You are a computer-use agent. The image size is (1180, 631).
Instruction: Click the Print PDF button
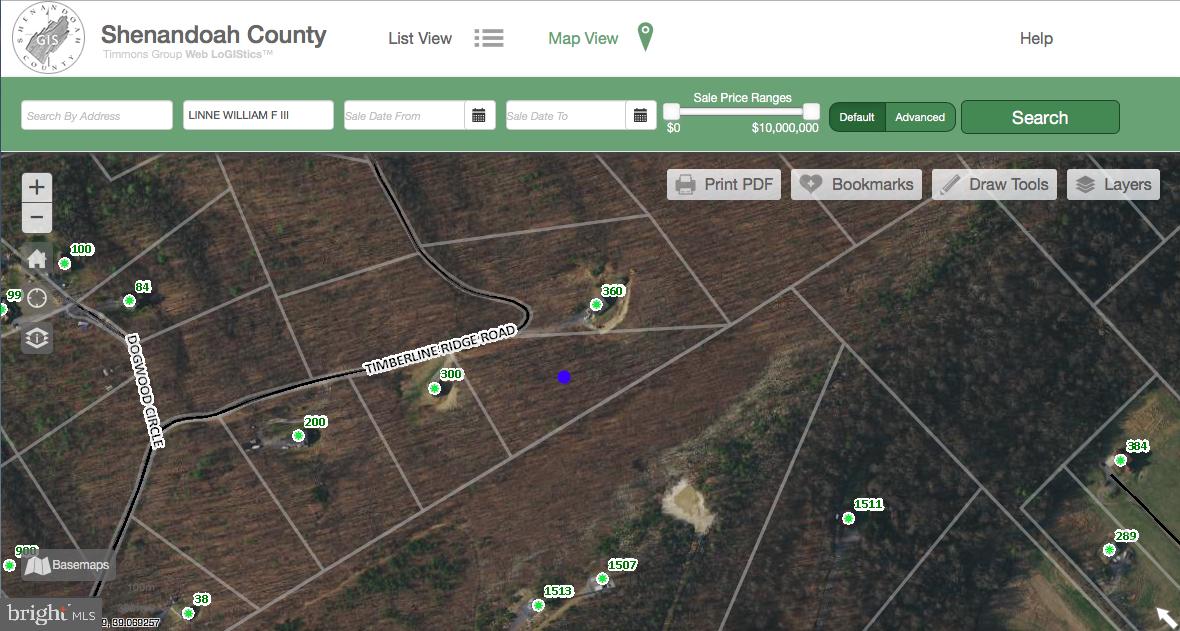click(x=724, y=184)
